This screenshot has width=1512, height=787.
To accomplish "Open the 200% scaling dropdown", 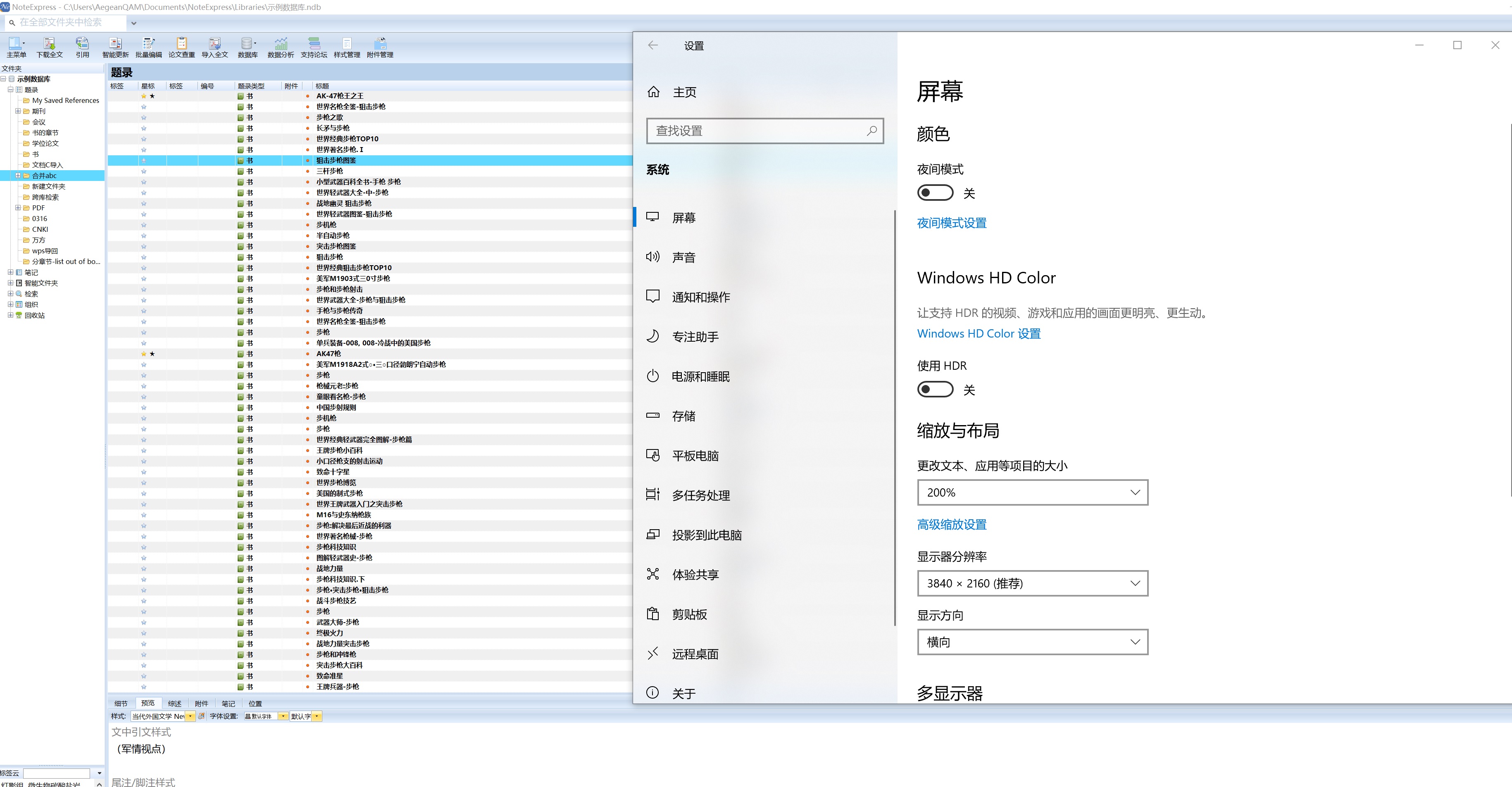I will pyautogui.click(x=1033, y=492).
